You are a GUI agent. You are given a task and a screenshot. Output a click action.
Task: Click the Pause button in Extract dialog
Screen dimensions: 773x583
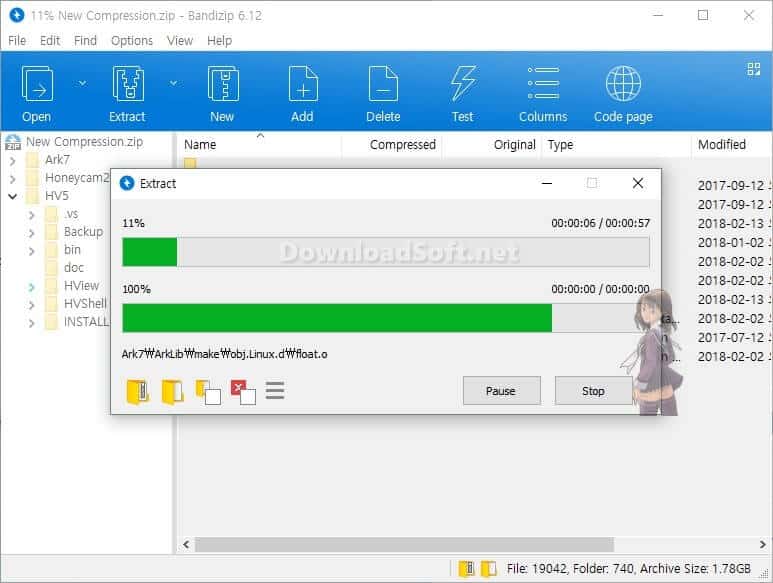point(501,391)
